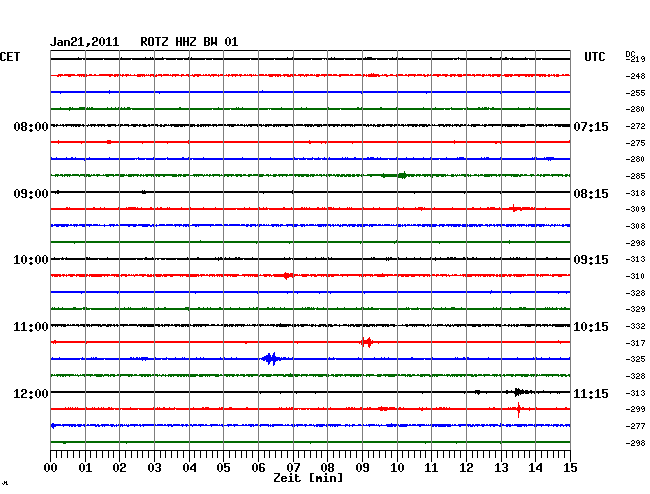Screen dimensions: 650x494
Task: Click the 15 minute axis label
Action: [570, 467]
